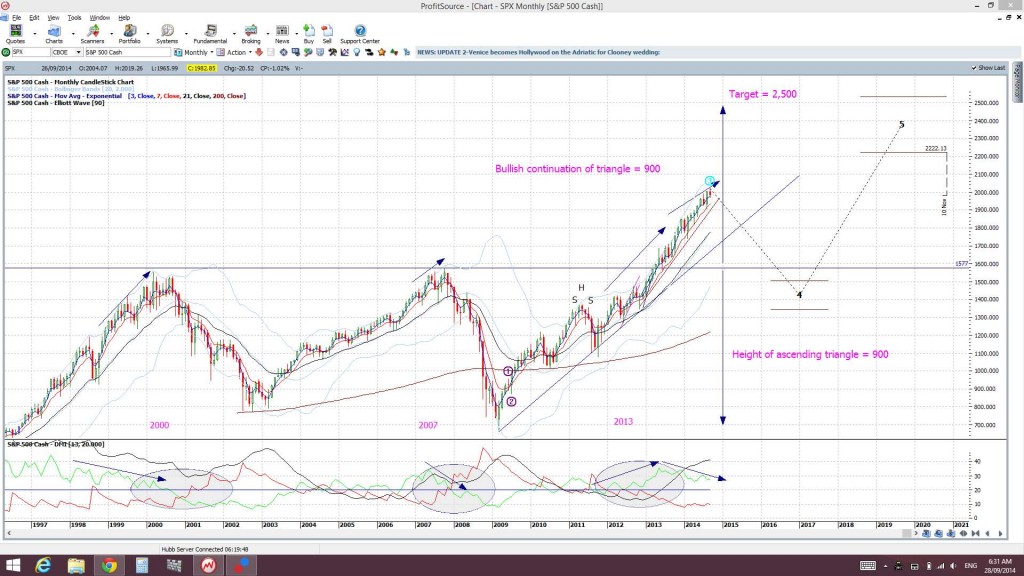The height and width of the screenshot is (576, 1024).
Task: Open the Scanners tool
Action: tap(92, 34)
